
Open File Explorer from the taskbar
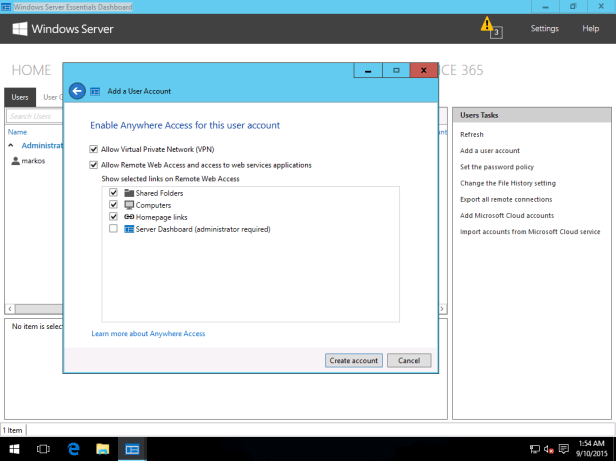102,450
